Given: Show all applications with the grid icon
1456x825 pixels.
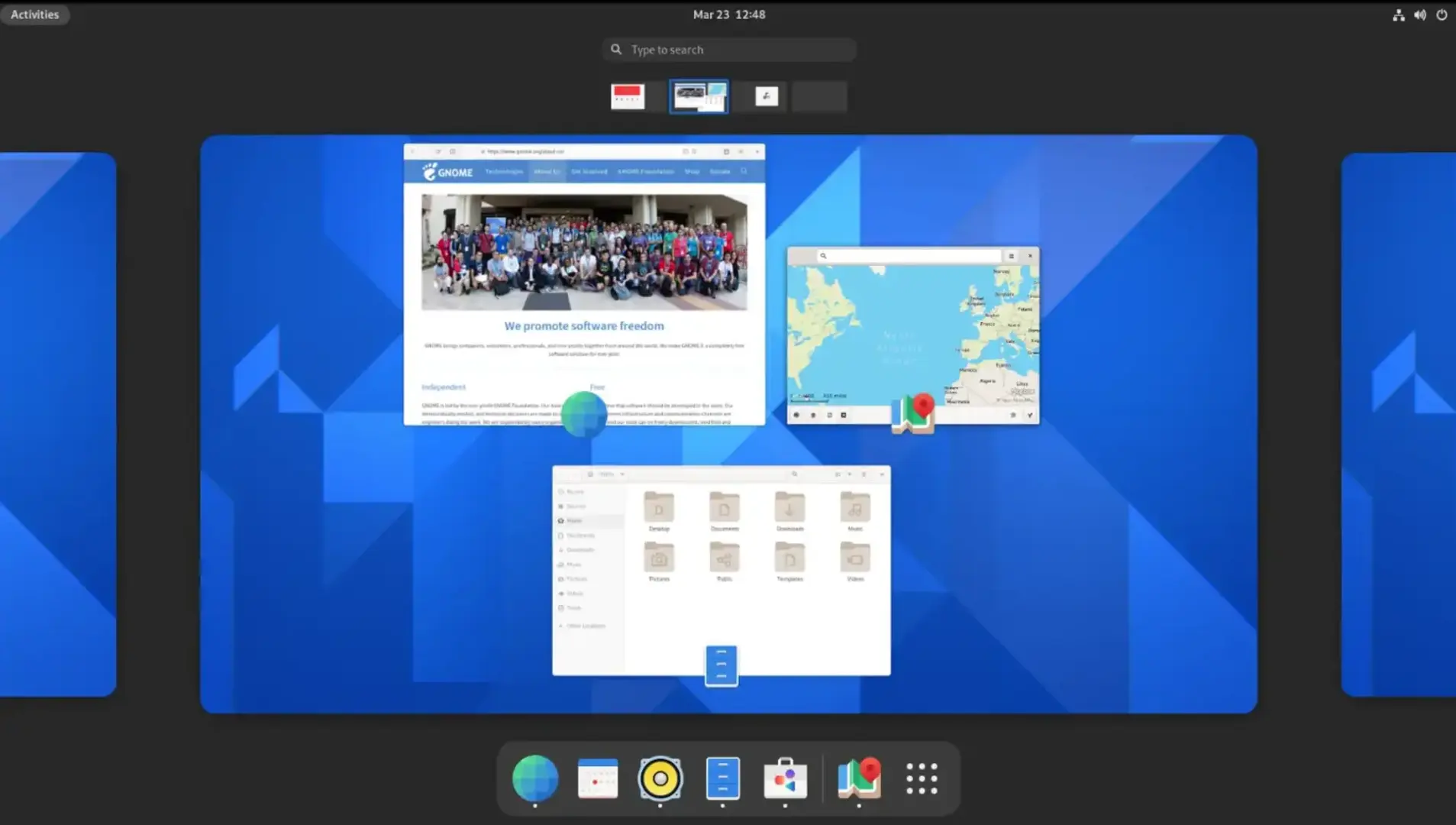Looking at the screenshot, I should [921, 777].
